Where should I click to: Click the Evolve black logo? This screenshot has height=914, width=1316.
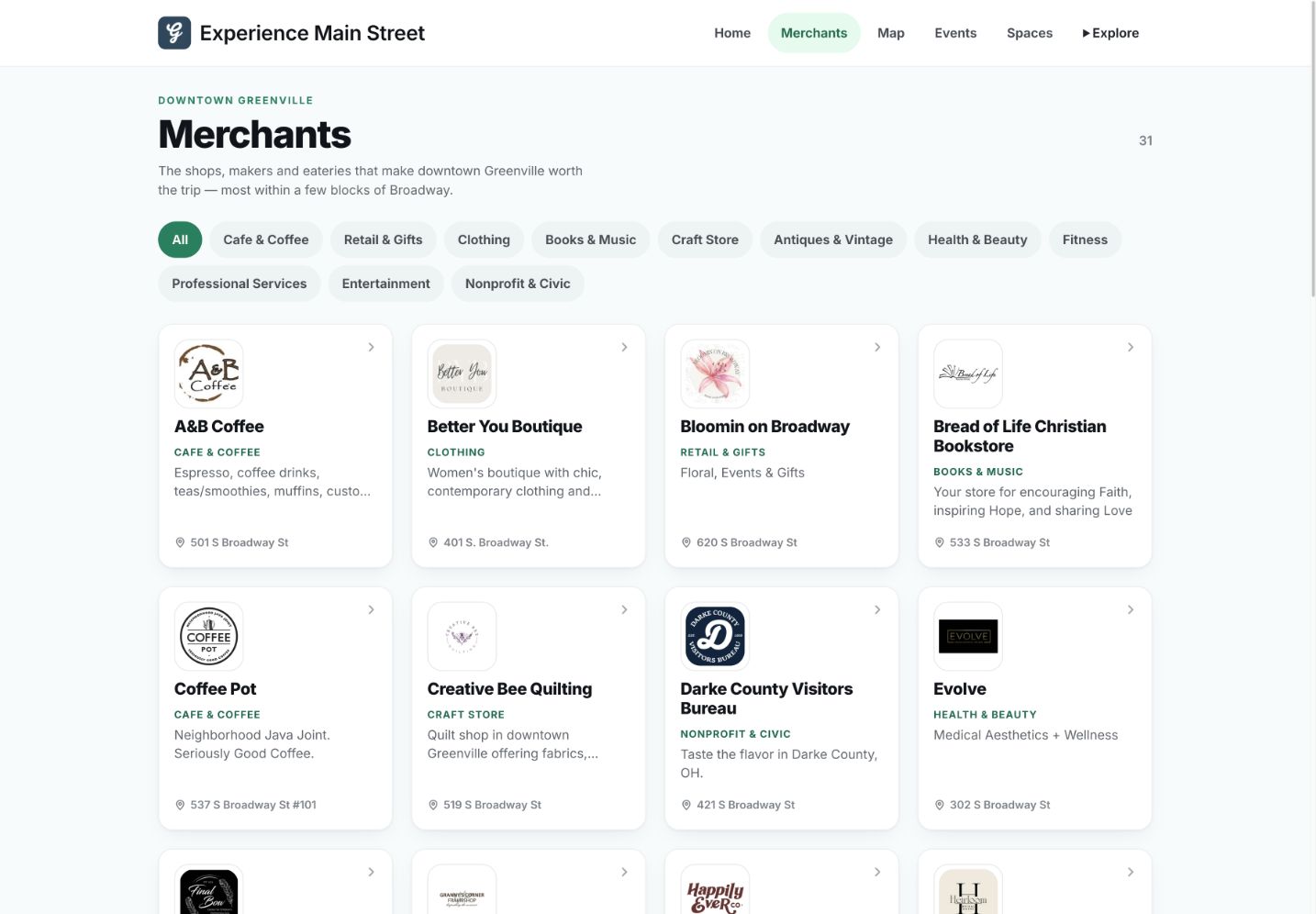(x=968, y=636)
